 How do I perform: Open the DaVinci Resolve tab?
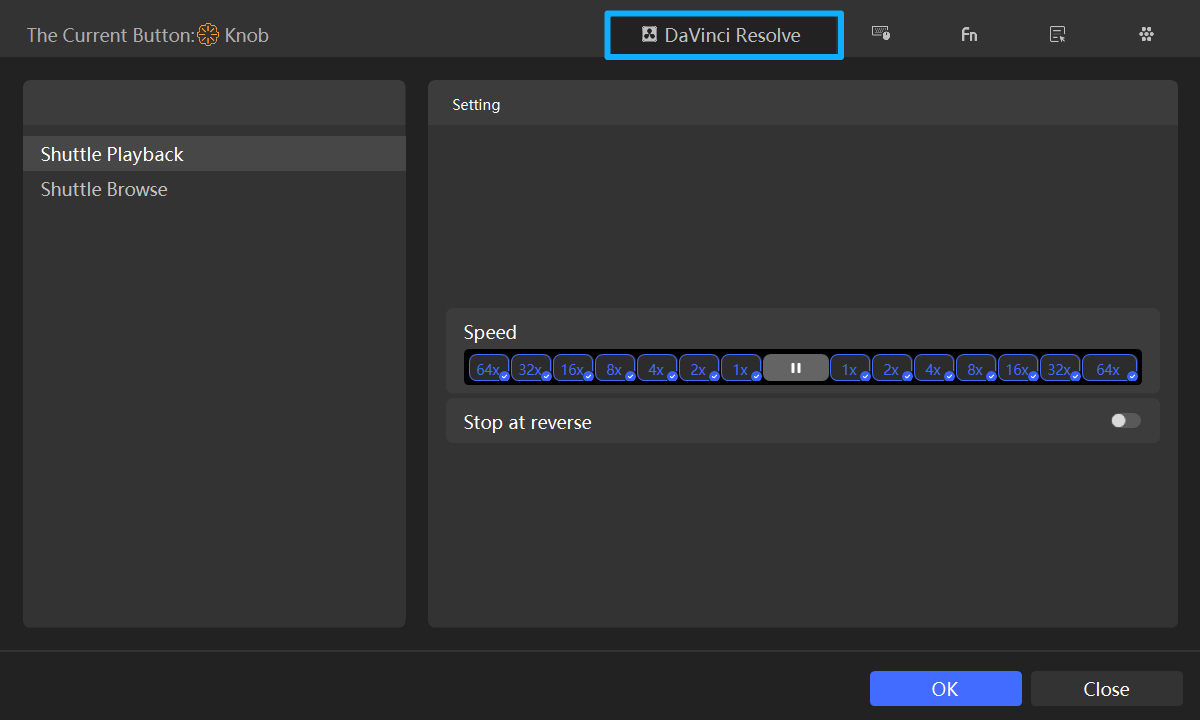coord(724,35)
